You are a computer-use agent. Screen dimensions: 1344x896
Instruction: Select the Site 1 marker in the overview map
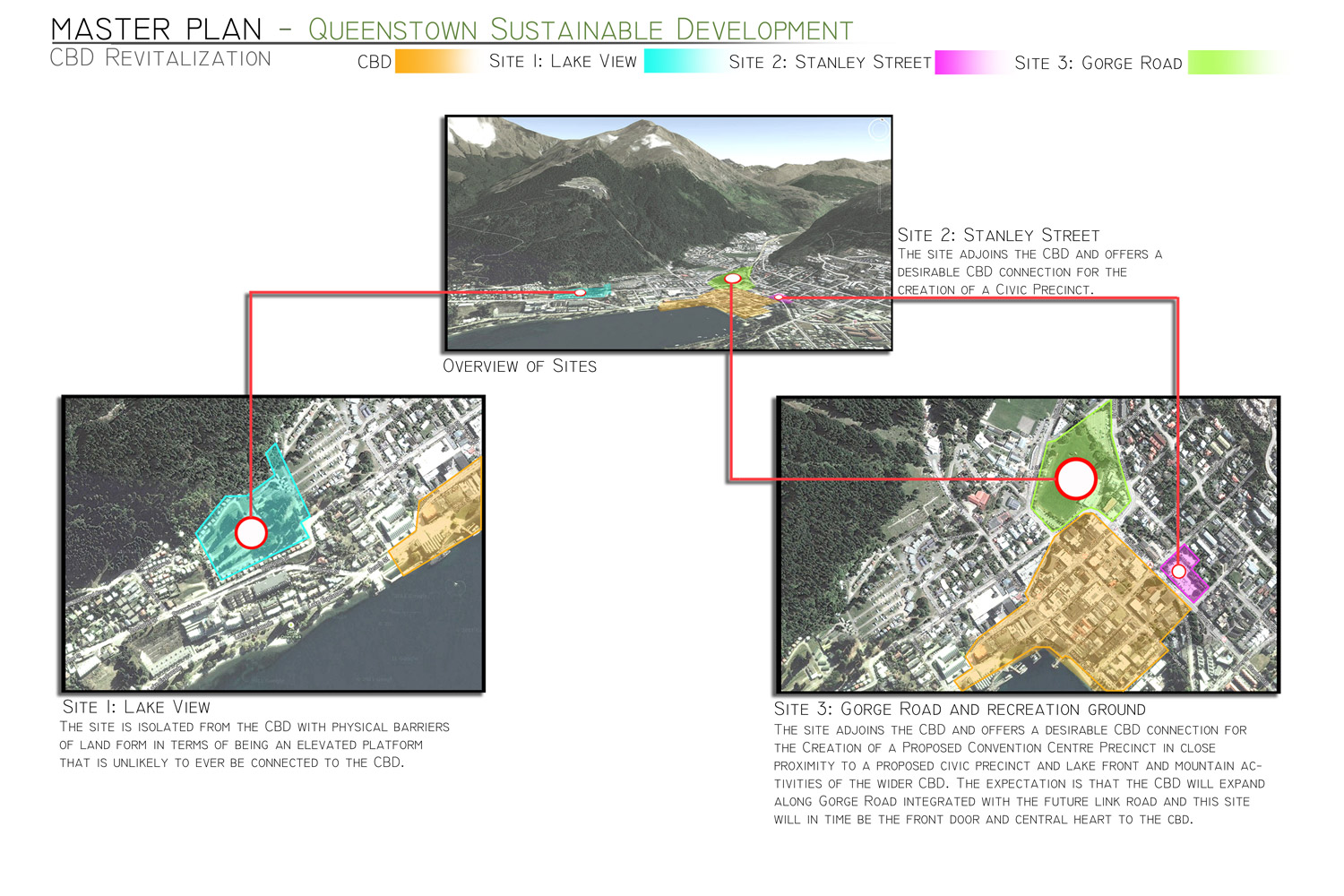tap(582, 292)
